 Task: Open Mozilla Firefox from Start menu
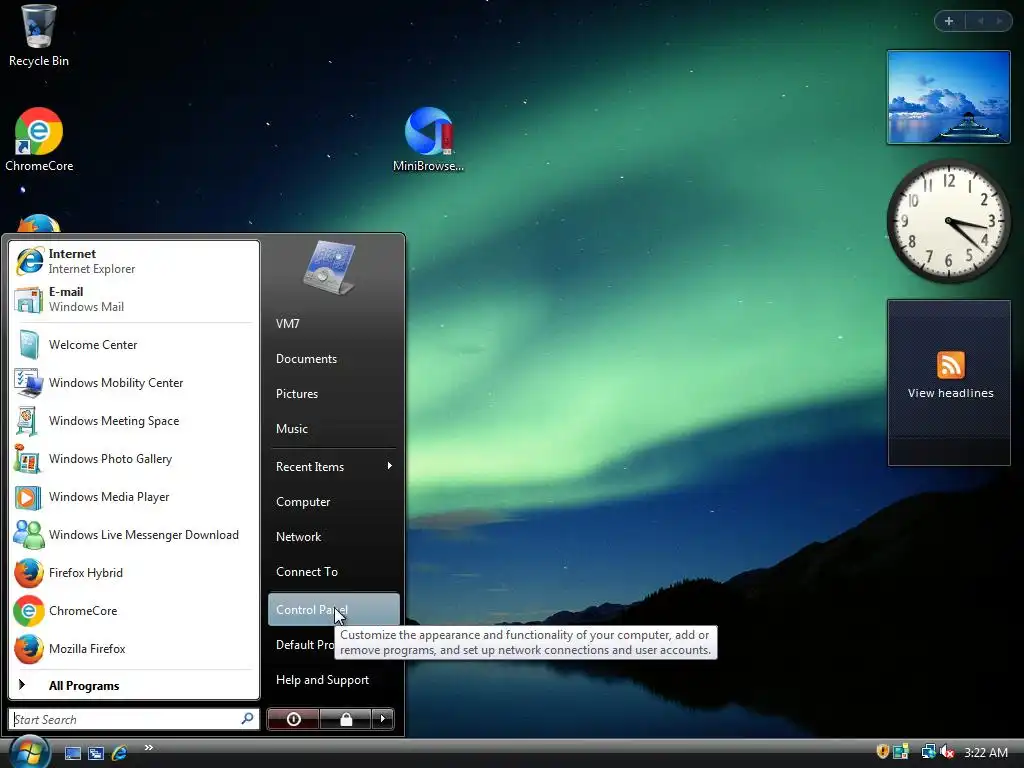tap(133, 648)
